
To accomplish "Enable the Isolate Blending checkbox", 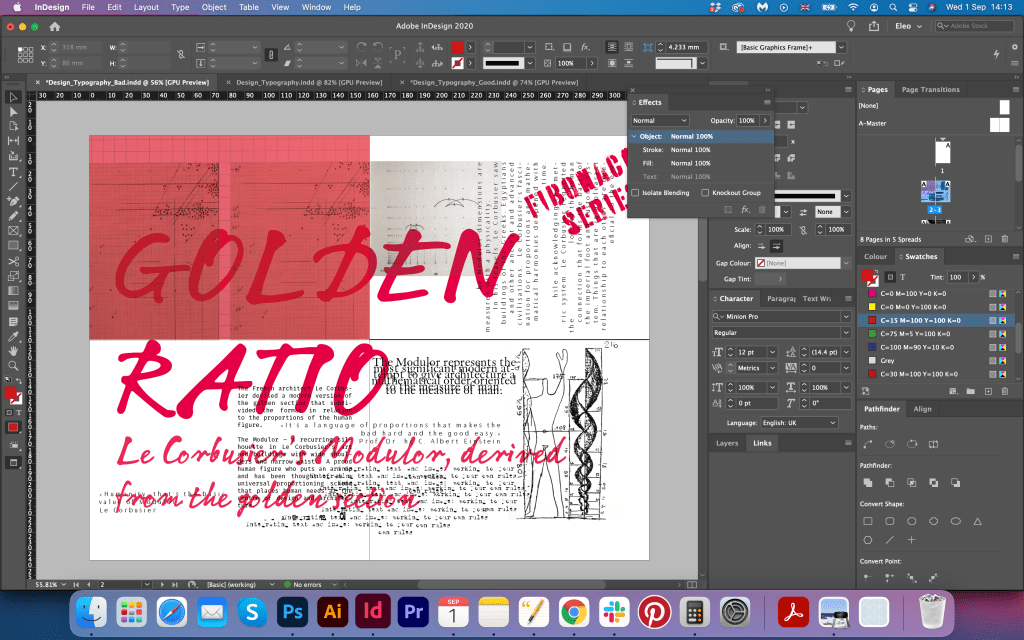I will point(636,192).
